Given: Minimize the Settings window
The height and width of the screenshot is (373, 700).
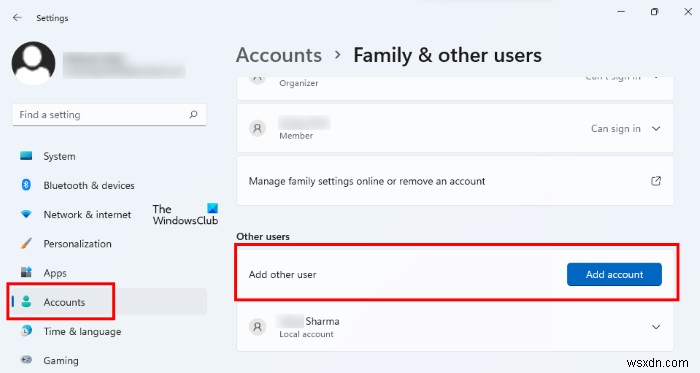Looking at the screenshot, I should coord(621,12).
